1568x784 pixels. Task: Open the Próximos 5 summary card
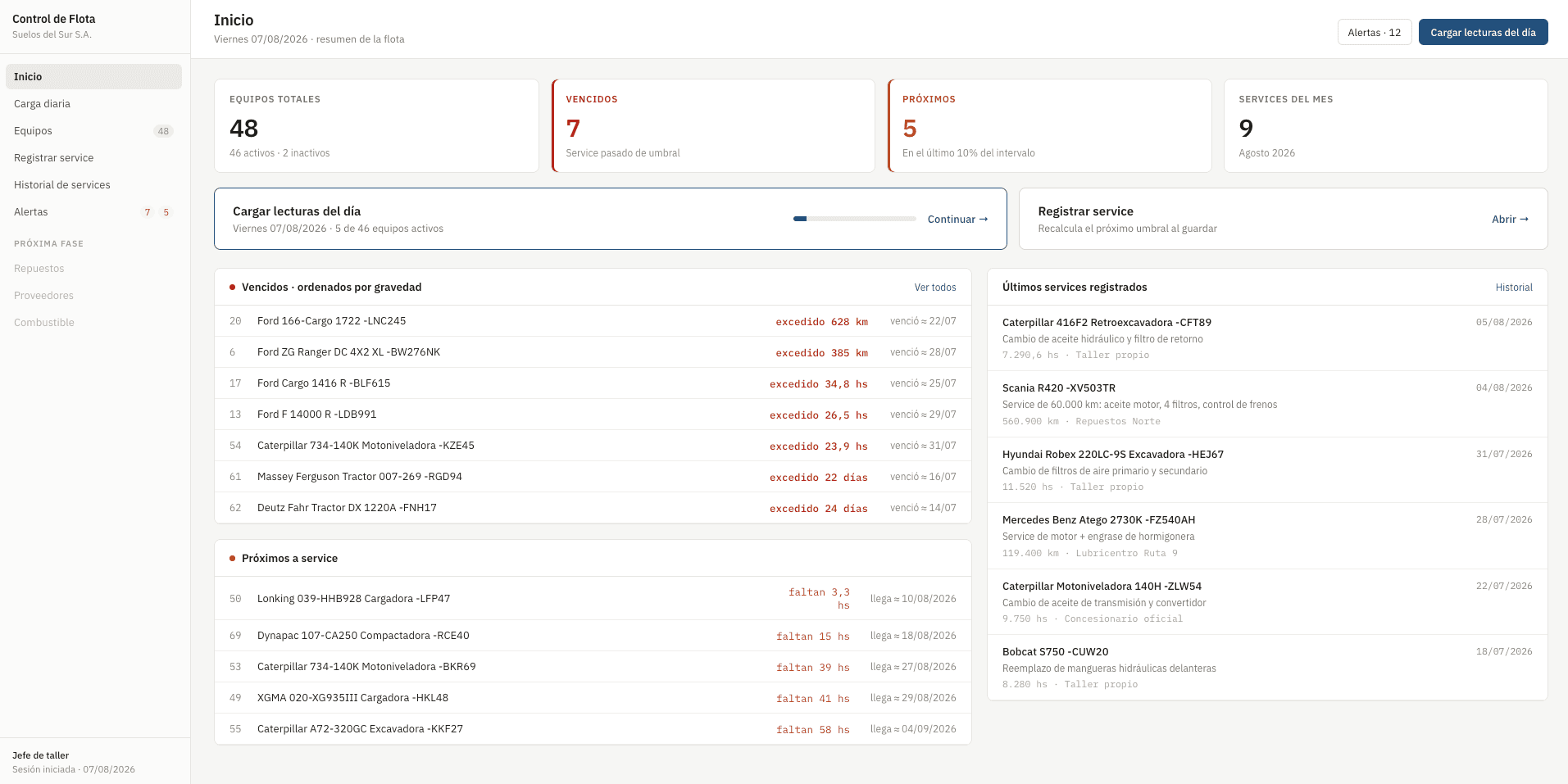(1050, 125)
